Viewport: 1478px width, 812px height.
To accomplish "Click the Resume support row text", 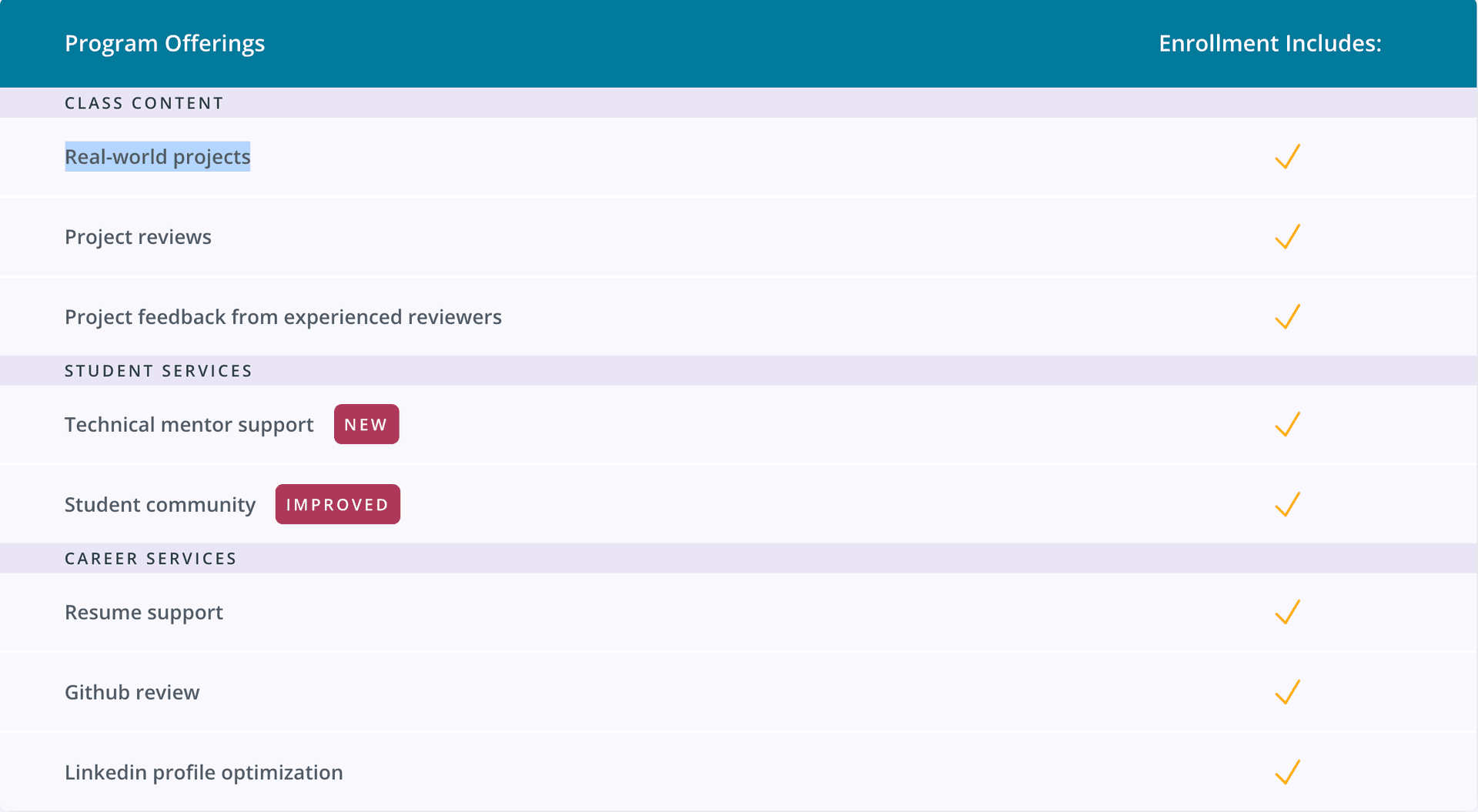I will tap(143, 613).
